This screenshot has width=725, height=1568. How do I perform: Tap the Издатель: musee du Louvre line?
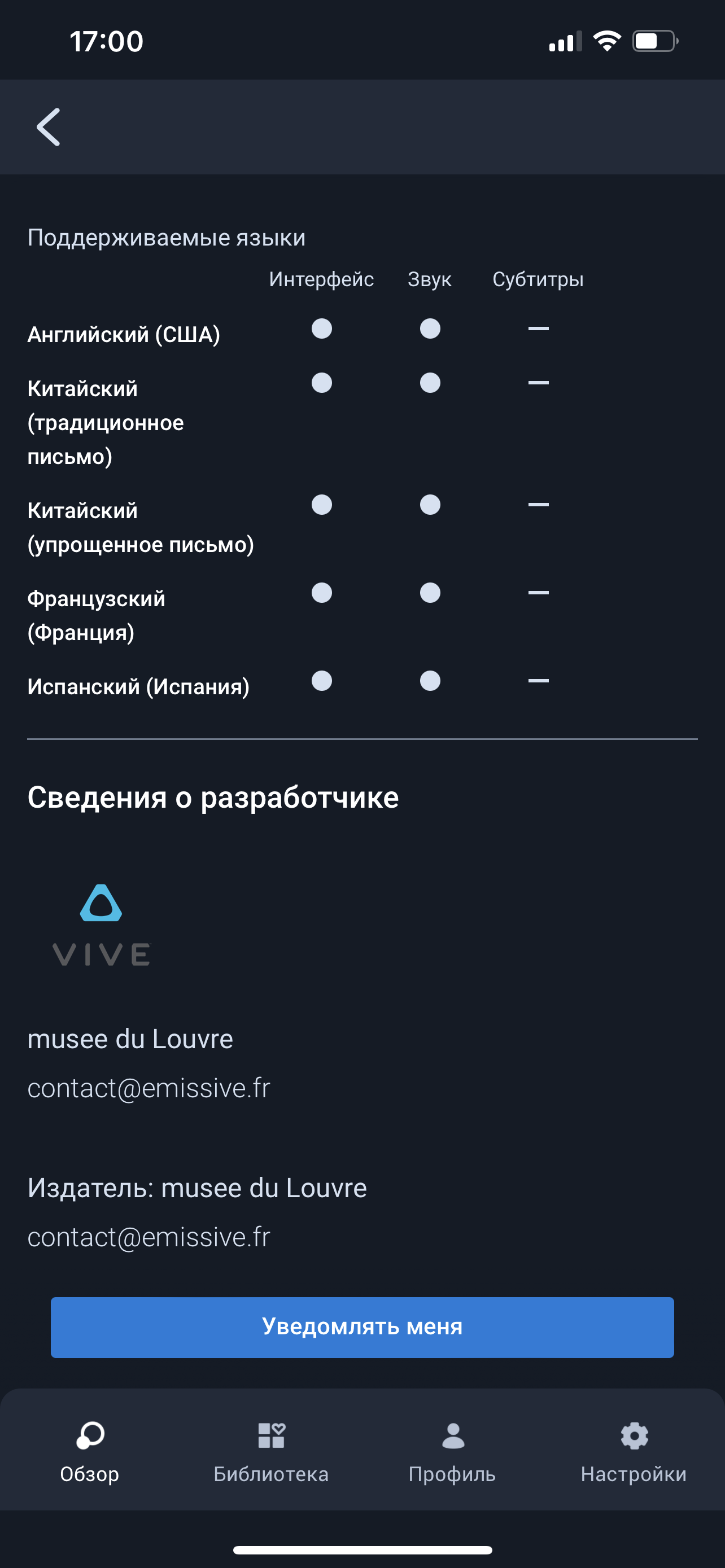coord(197,1188)
